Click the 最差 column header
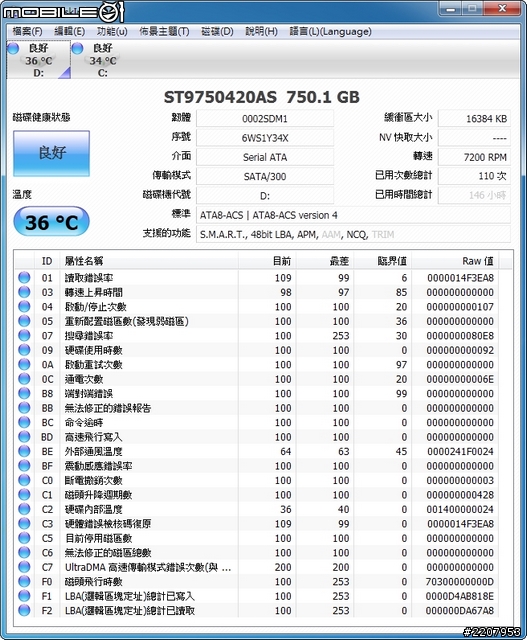The image size is (527, 640). click(x=325, y=261)
